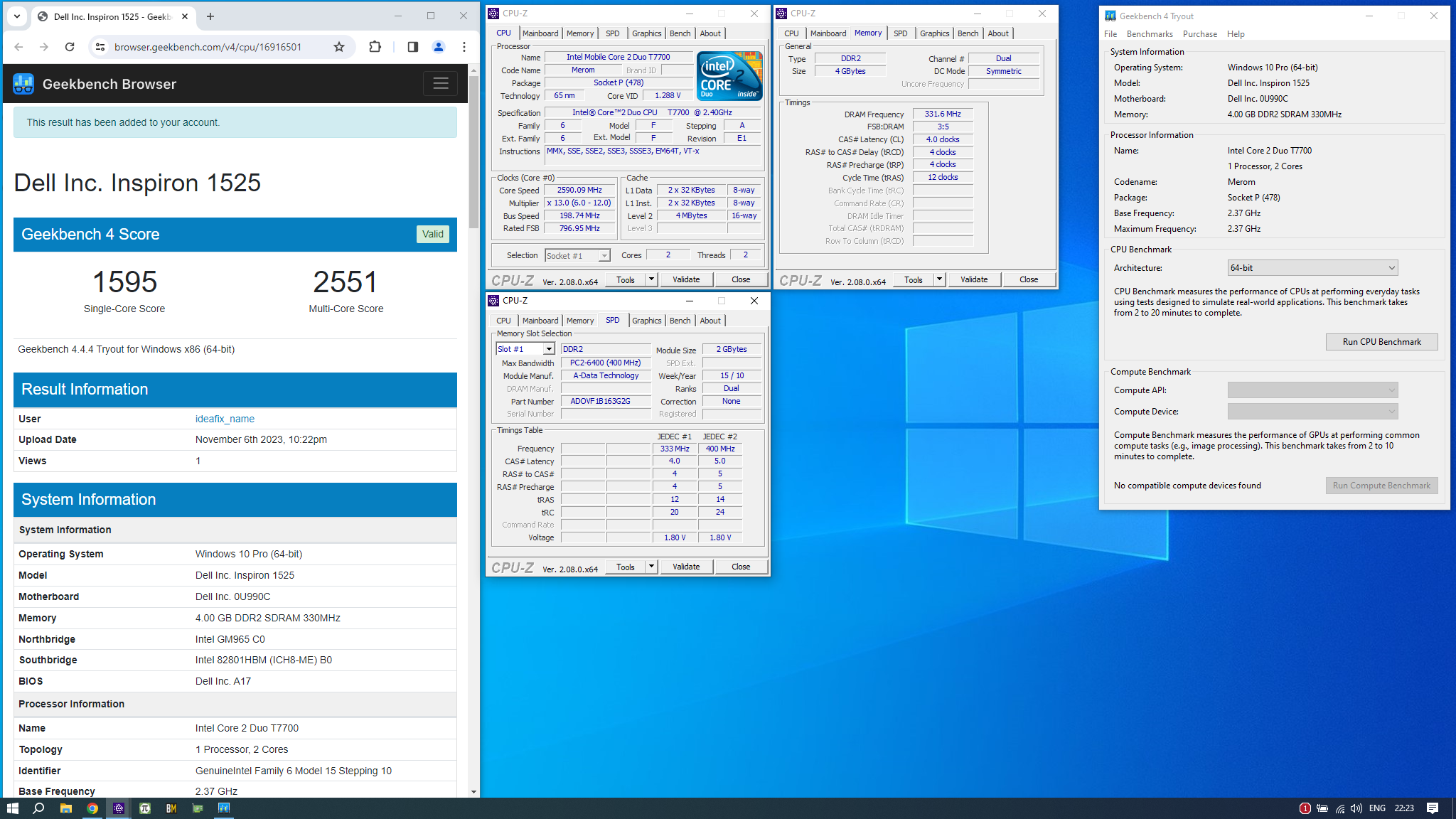Open the green graphics card taskbar icon
The height and width of the screenshot is (819, 1456).
198,808
